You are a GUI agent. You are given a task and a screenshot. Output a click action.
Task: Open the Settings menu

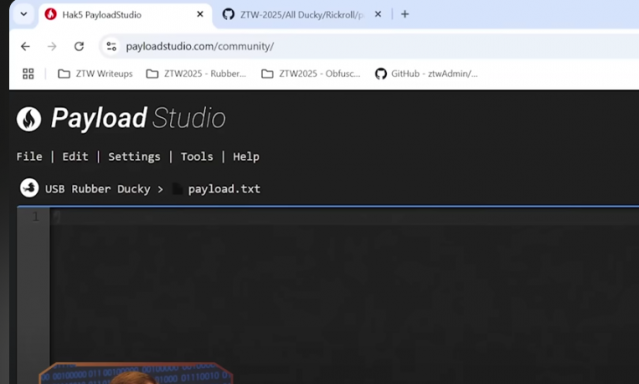(x=134, y=157)
